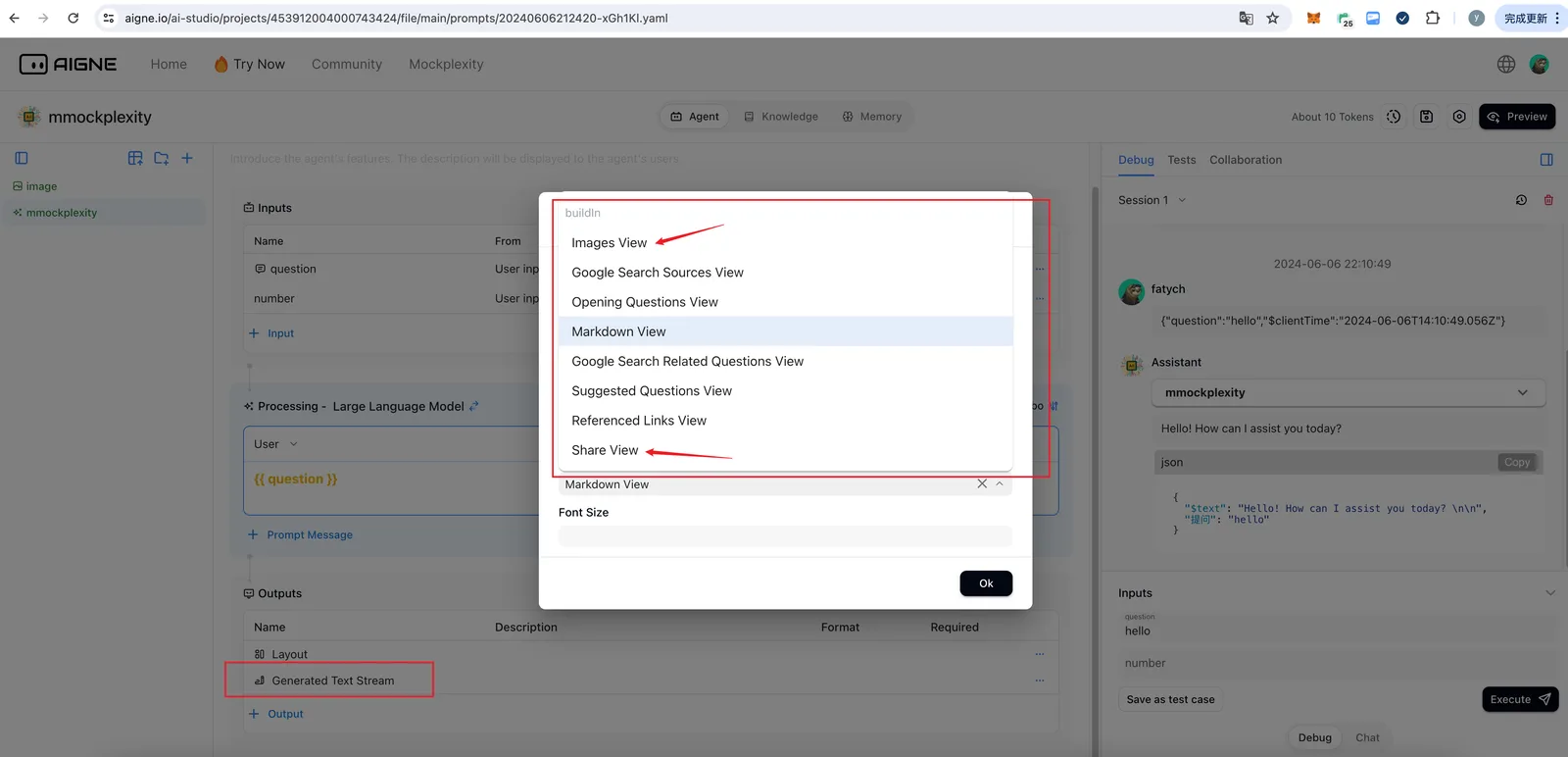Focus the Font Size input field

pyautogui.click(x=785, y=535)
